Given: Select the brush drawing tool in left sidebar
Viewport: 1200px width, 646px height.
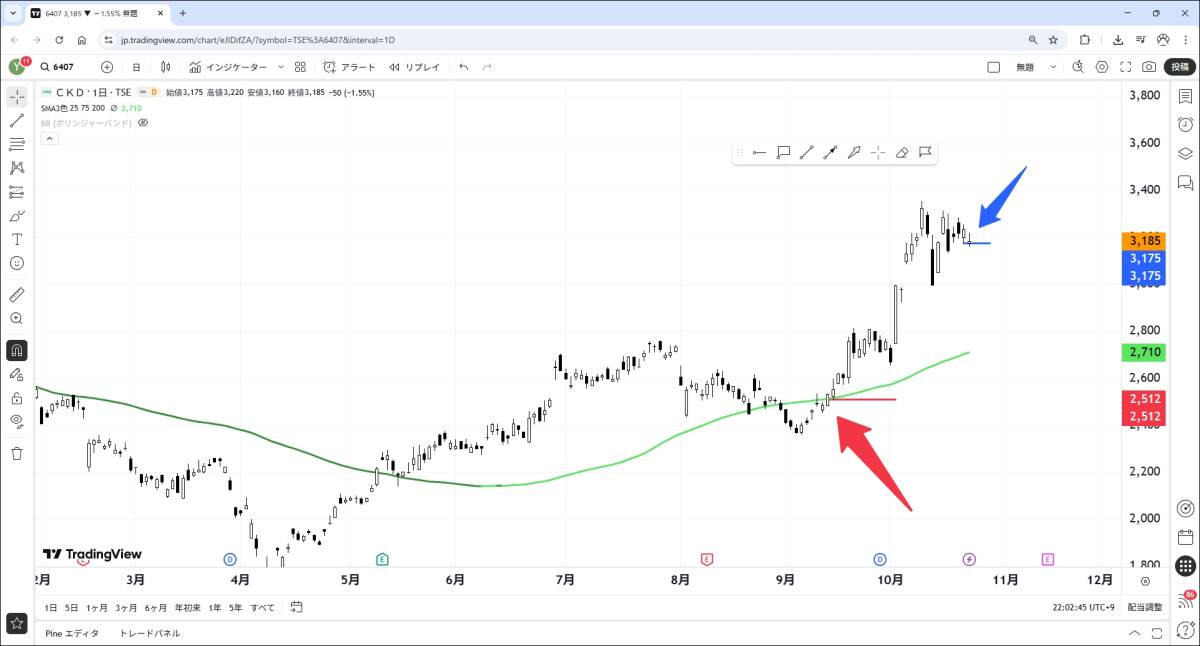Looking at the screenshot, I should (x=17, y=216).
